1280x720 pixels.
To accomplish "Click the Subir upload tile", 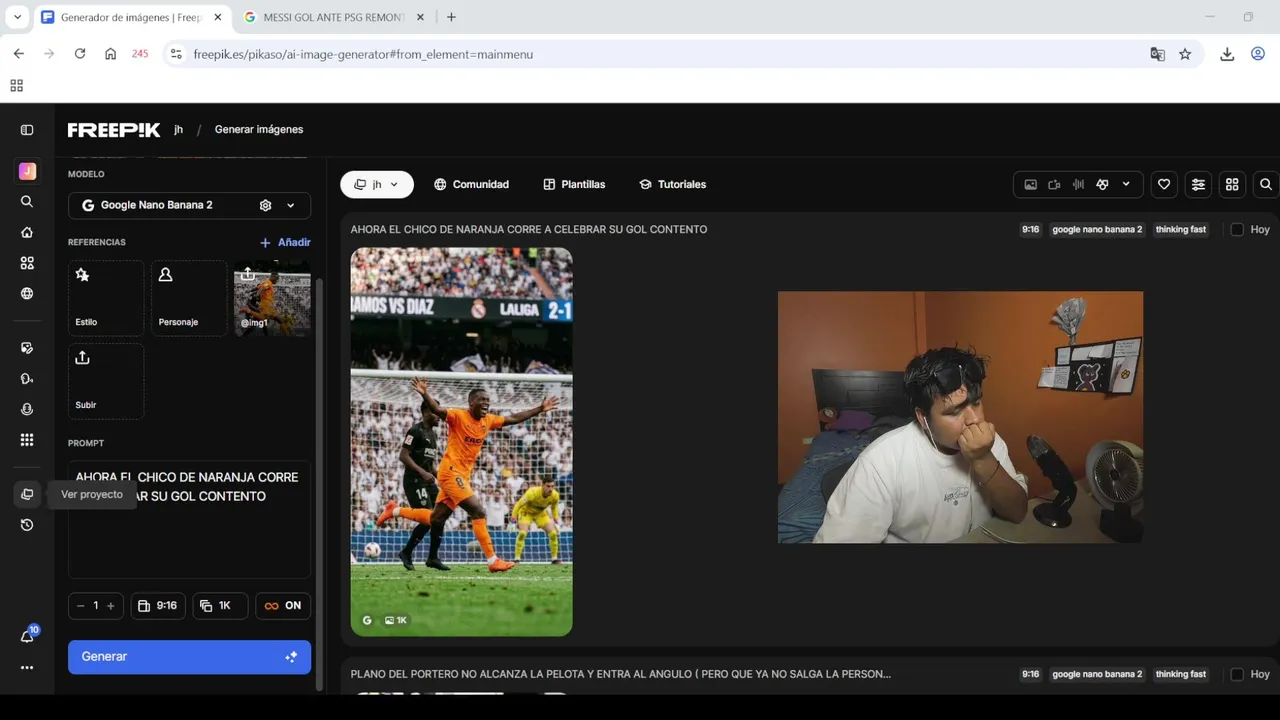I will click(106, 381).
